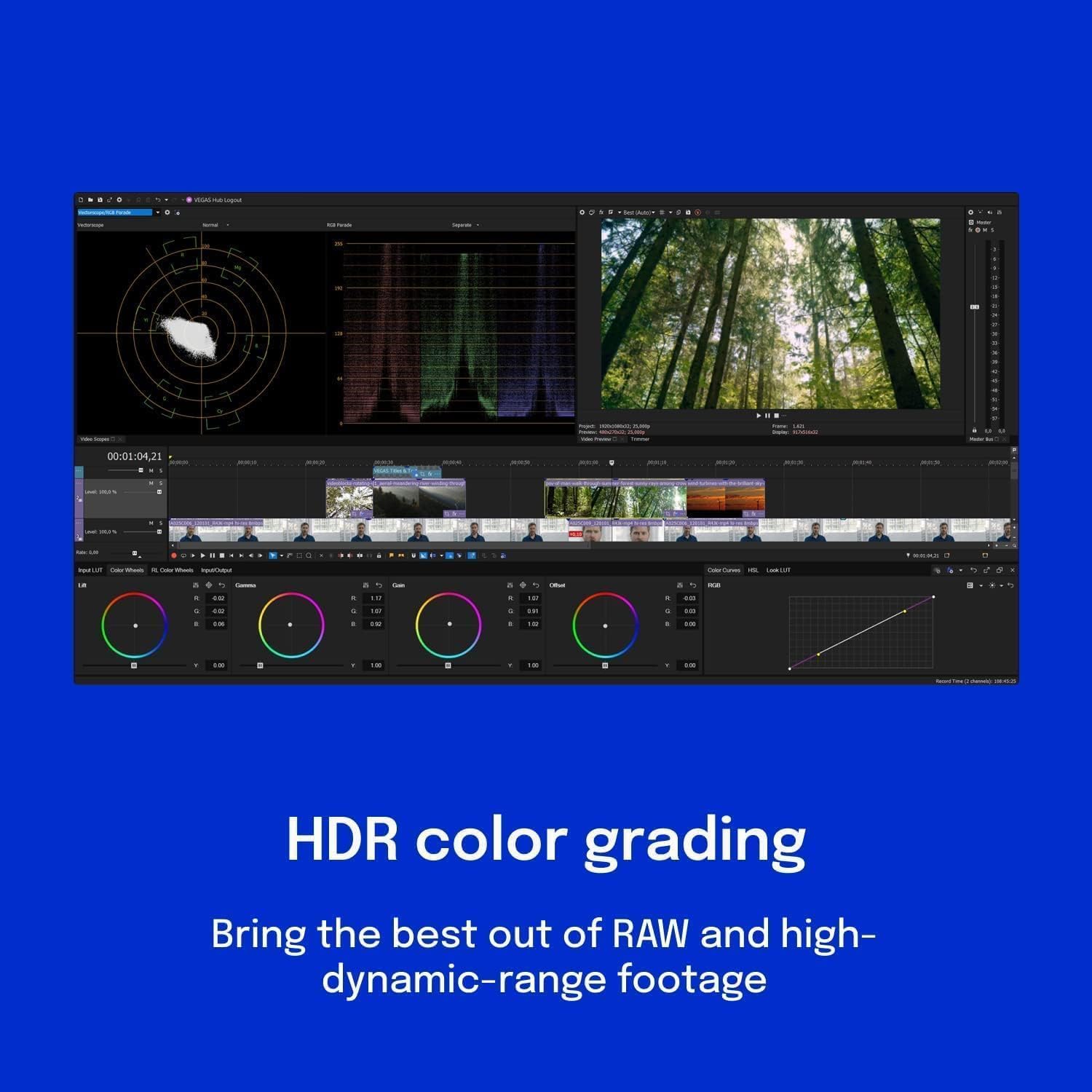This screenshot has width=1092, height=1092.
Task: Open the Input LUT tab
Action: (90, 570)
